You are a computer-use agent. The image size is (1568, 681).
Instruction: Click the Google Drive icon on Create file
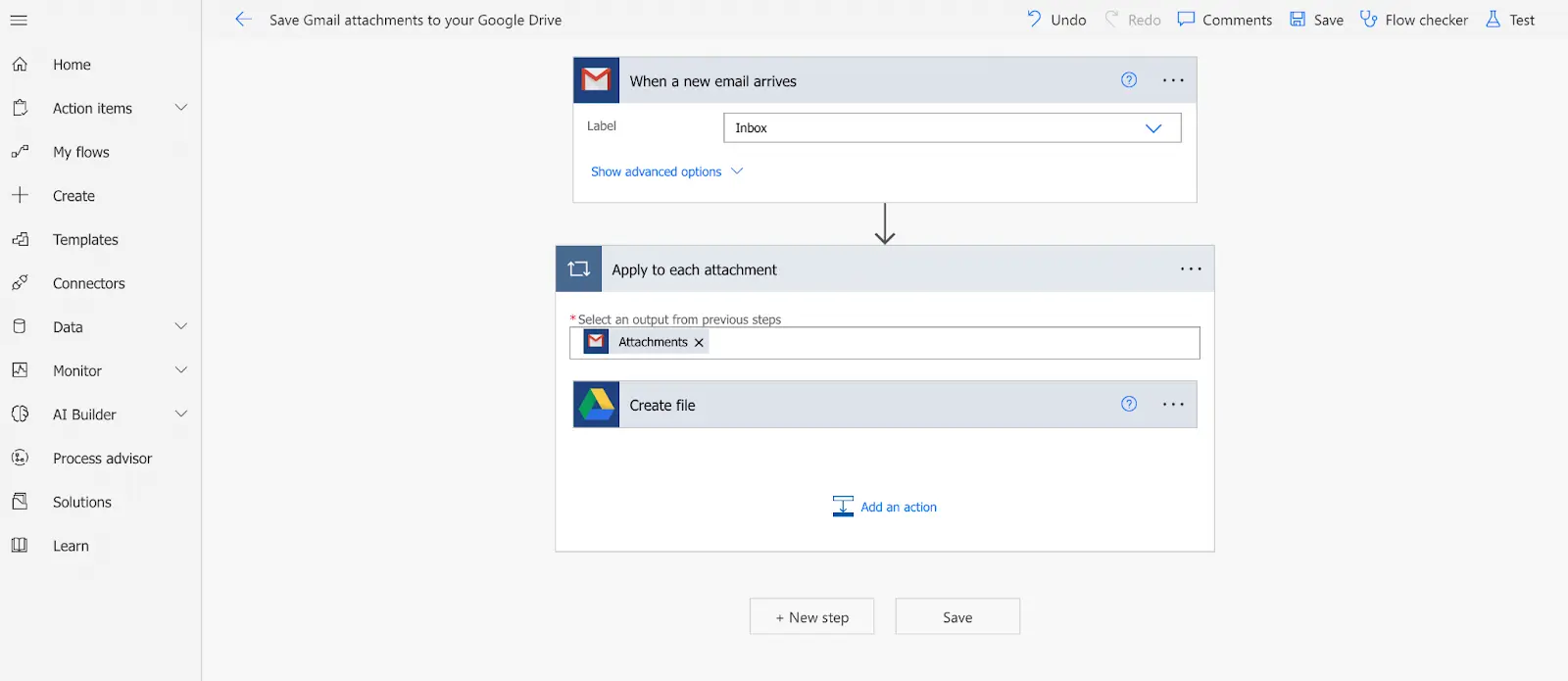(x=596, y=405)
